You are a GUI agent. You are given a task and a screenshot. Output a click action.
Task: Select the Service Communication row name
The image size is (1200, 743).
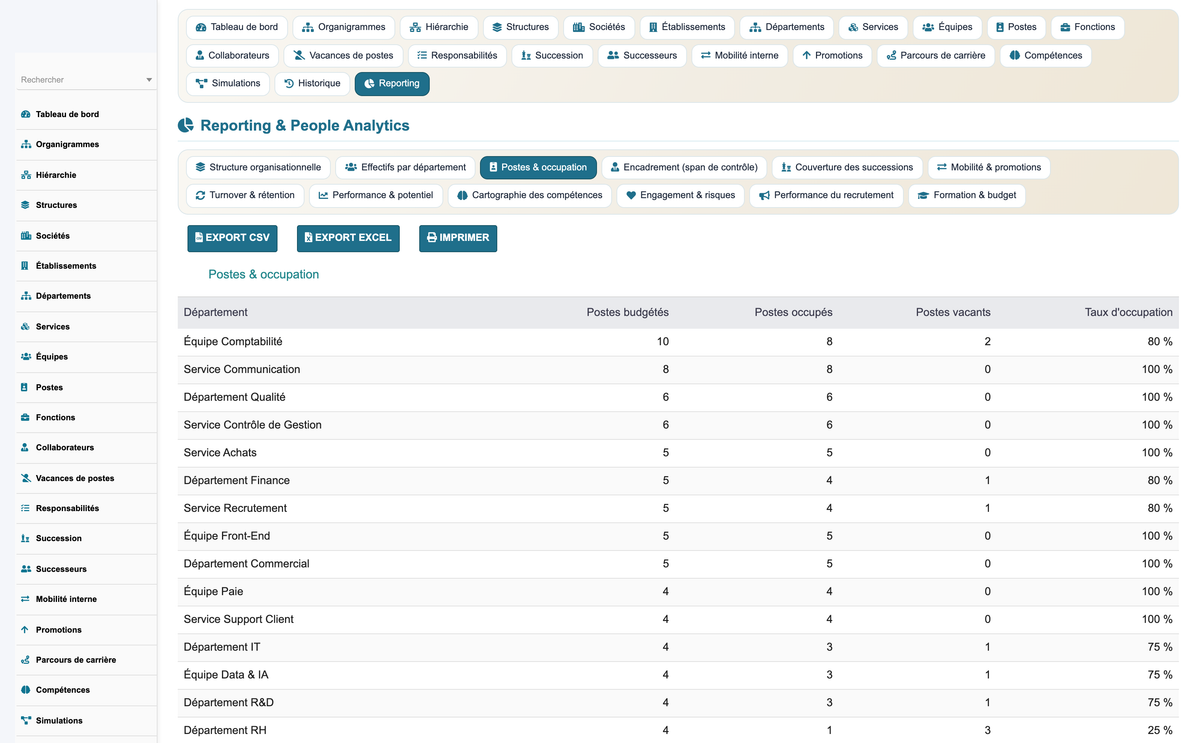click(x=242, y=370)
